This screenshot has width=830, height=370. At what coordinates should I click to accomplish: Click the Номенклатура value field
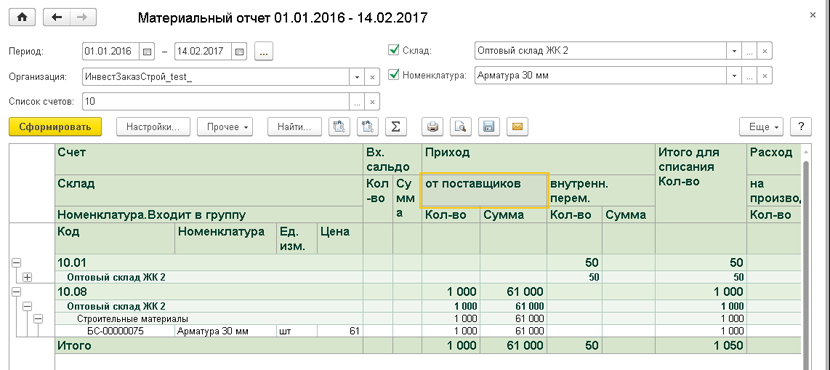(601, 76)
